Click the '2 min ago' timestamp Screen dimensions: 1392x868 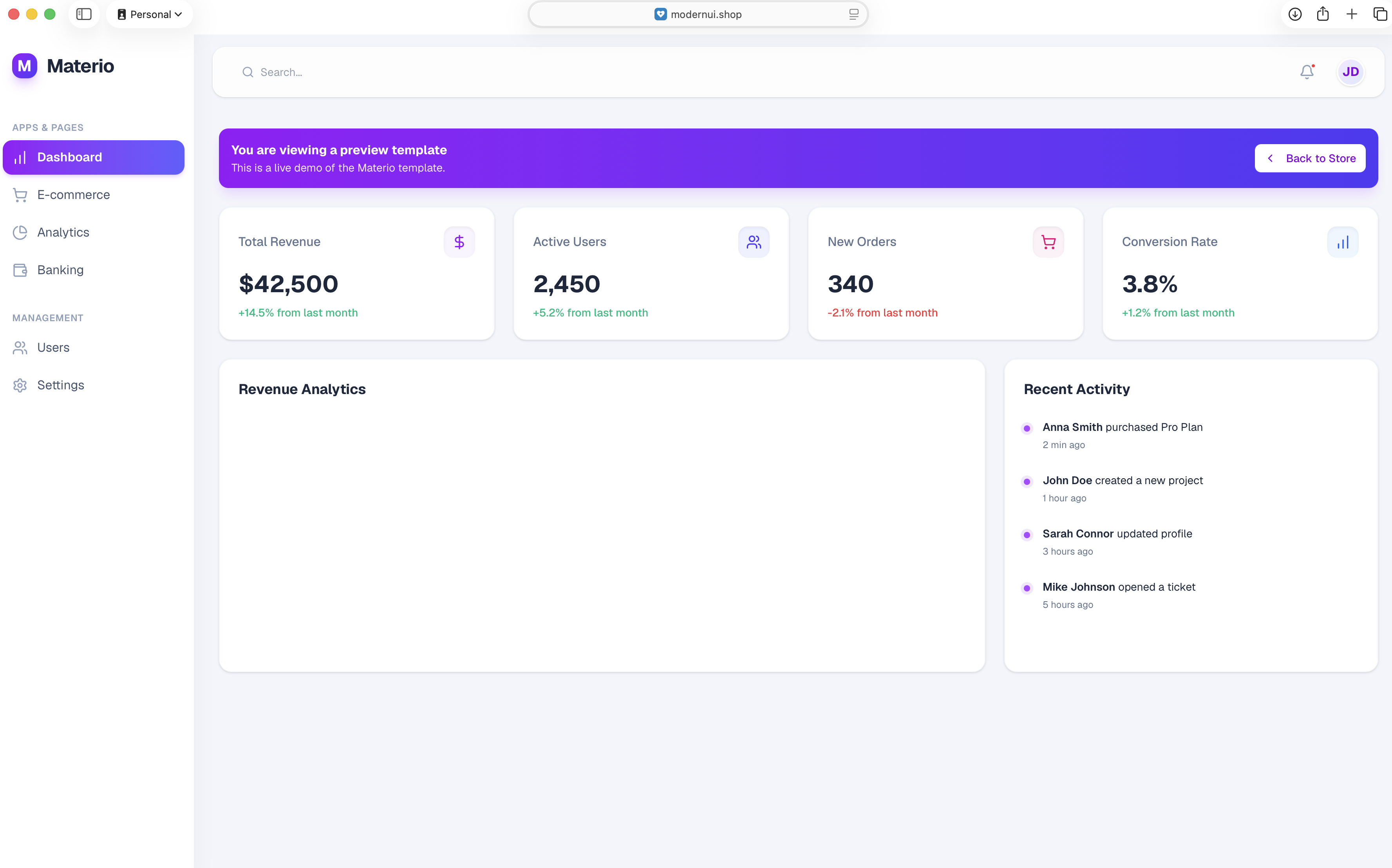[1064, 445]
